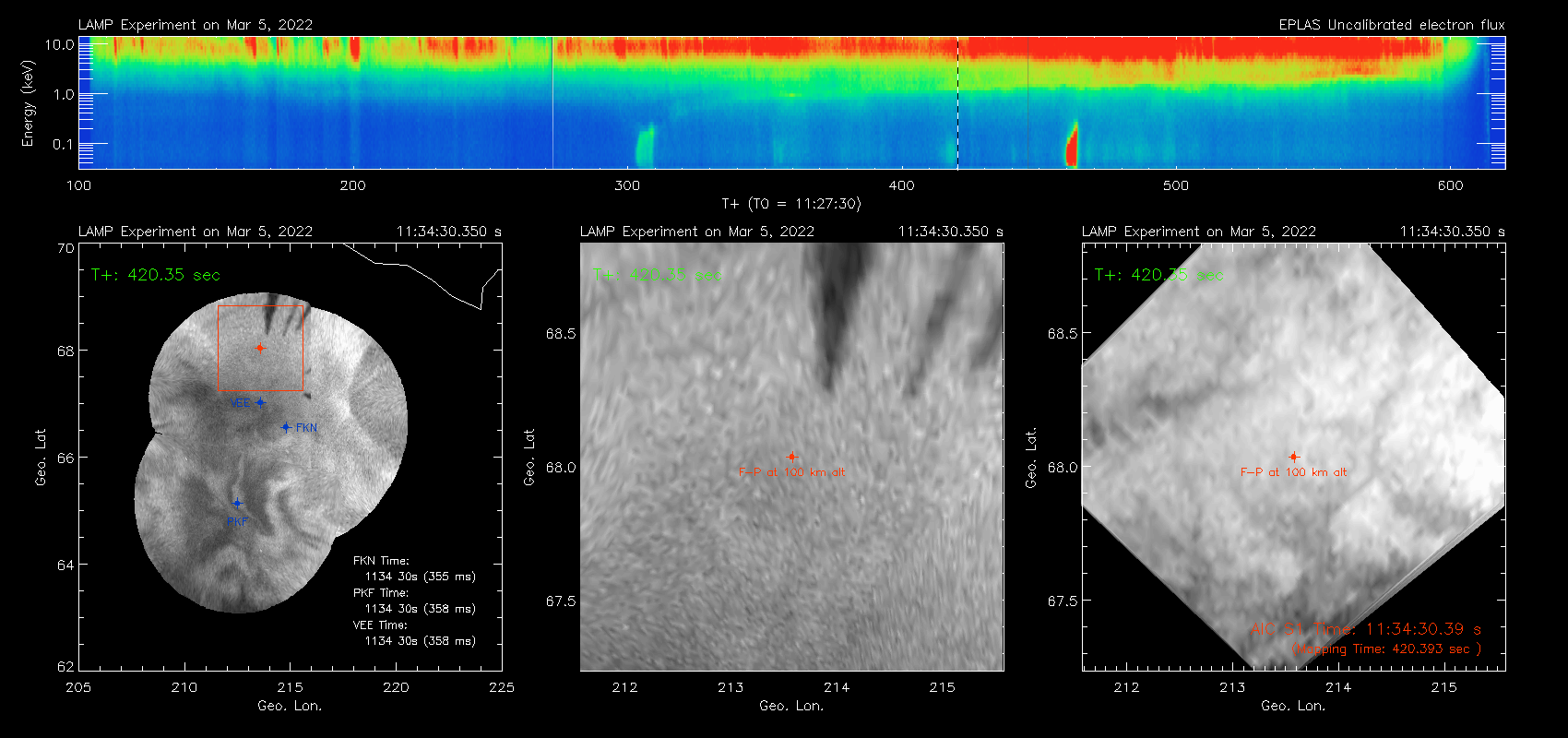Click the Geo. Lon. label under the left map
1568x738 pixels.
tap(290, 706)
